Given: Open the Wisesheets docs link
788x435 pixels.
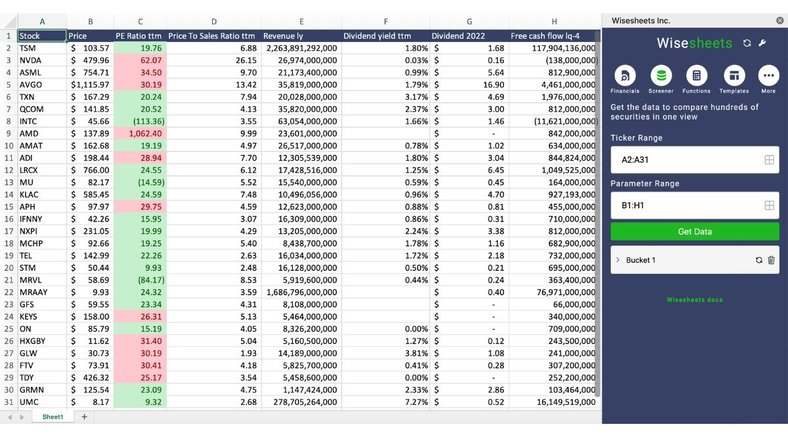Looking at the screenshot, I should pos(695,300).
